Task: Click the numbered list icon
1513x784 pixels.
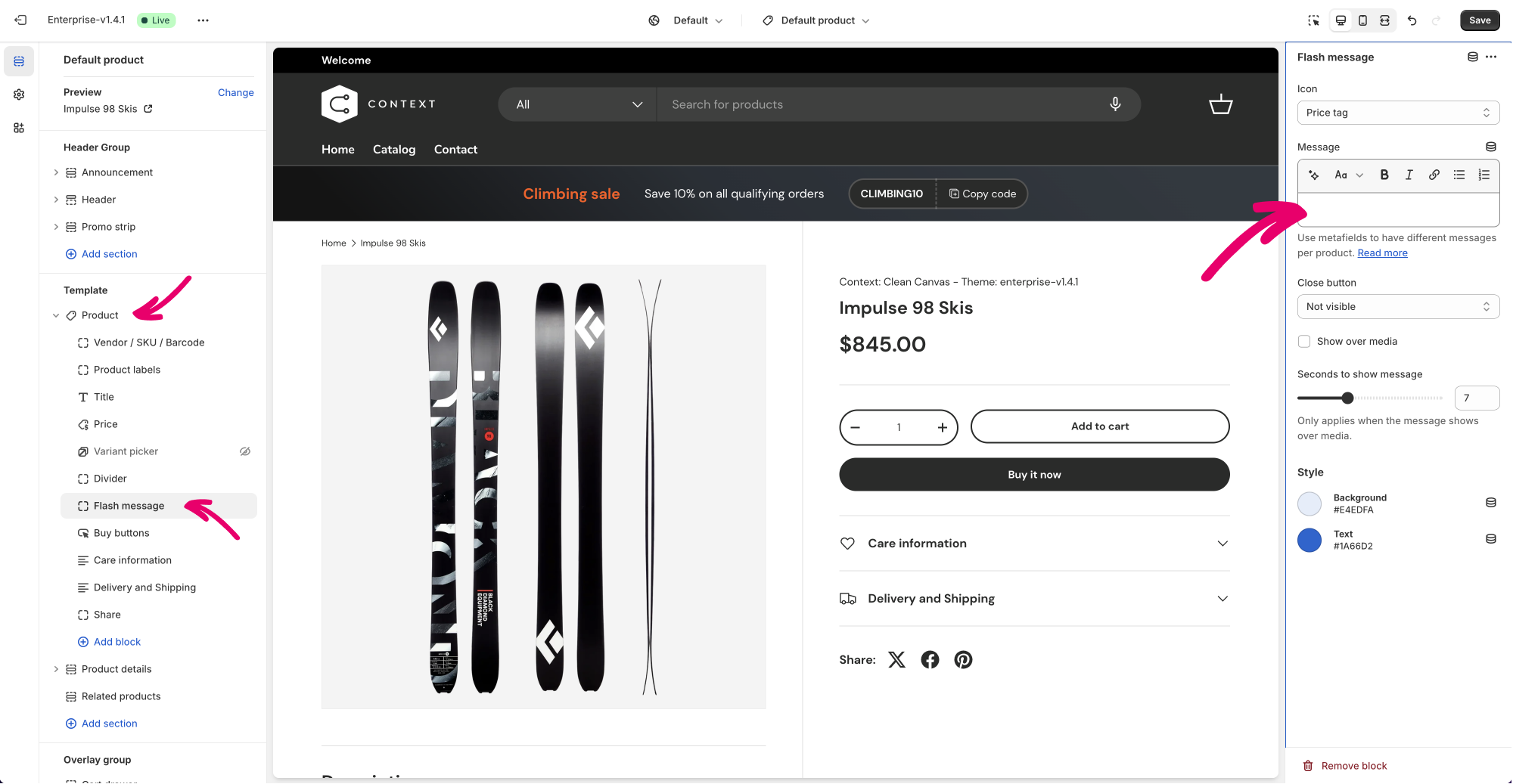Action: coord(1484,175)
